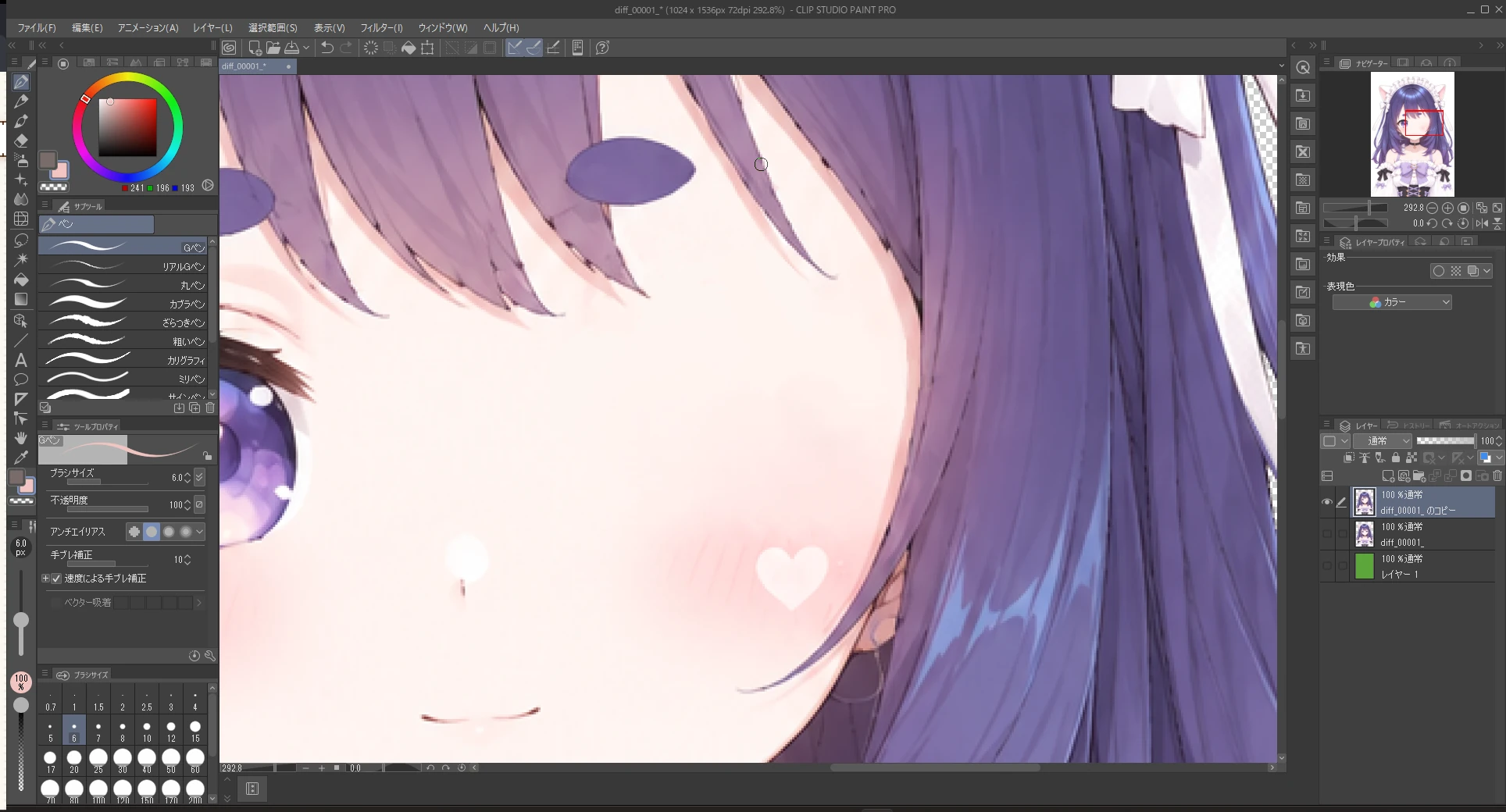Click the Clear (spinner) icon in the command bar
The width and height of the screenshot is (1506, 812).
[371, 48]
